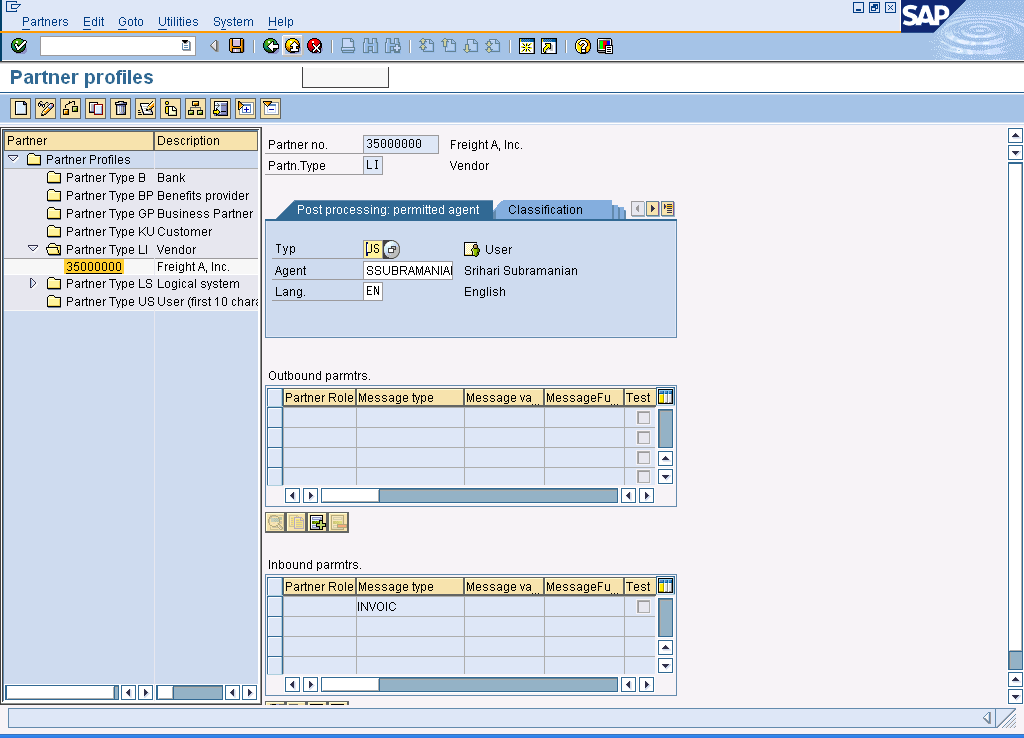Click the Find binoculars icon
This screenshot has width=1024, height=738.
point(370,46)
